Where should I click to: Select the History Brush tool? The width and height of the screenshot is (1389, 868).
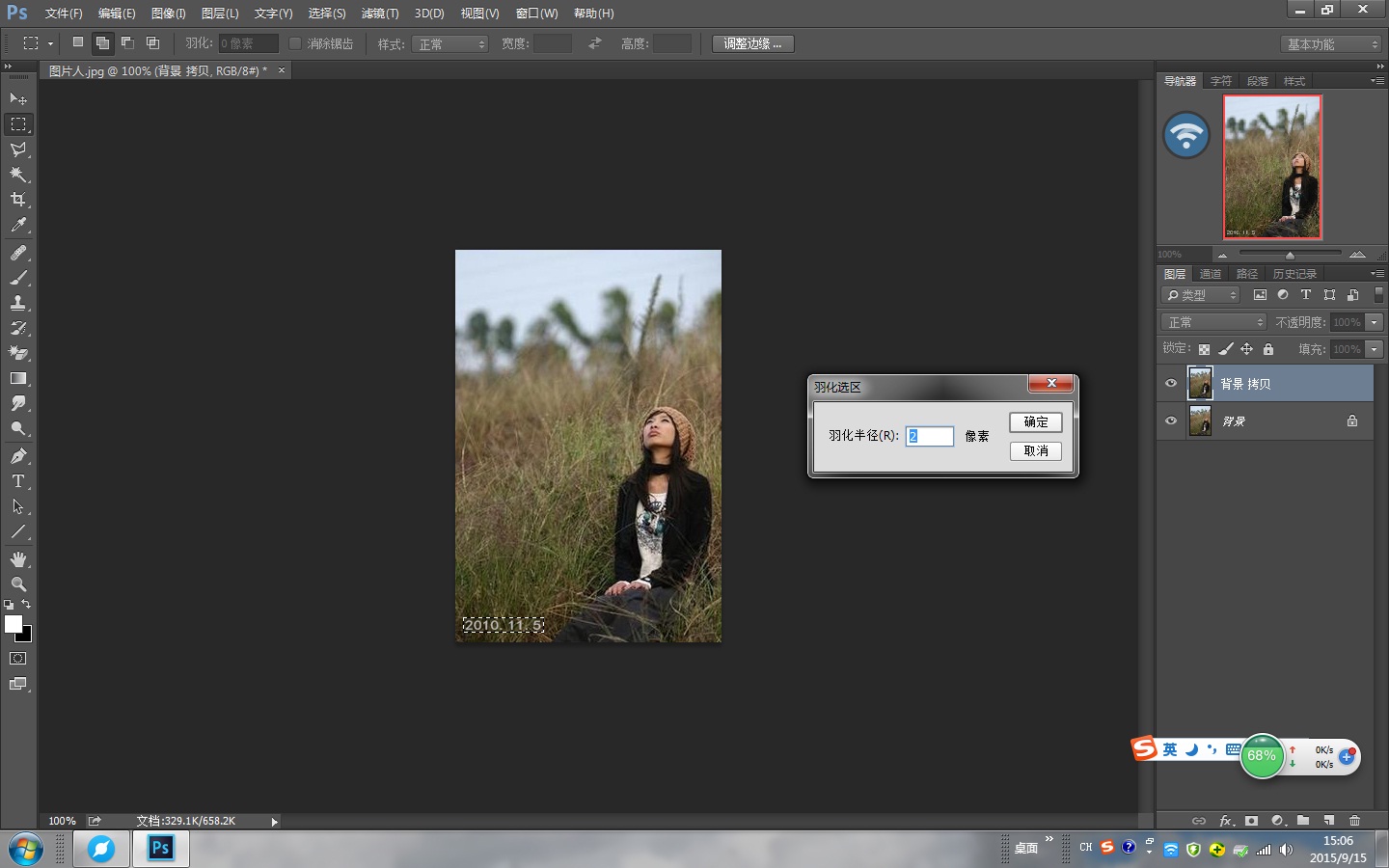(18, 328)
